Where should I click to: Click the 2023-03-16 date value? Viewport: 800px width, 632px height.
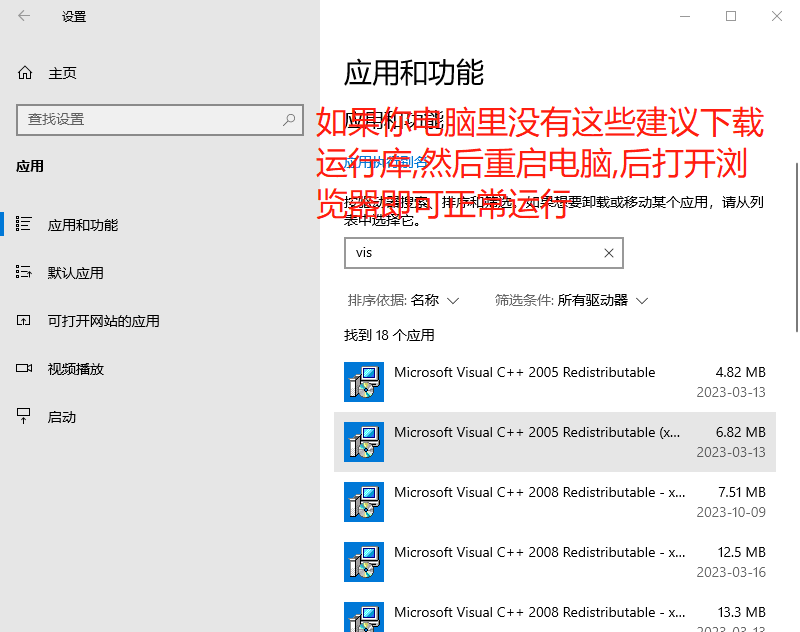click(731, 572)
